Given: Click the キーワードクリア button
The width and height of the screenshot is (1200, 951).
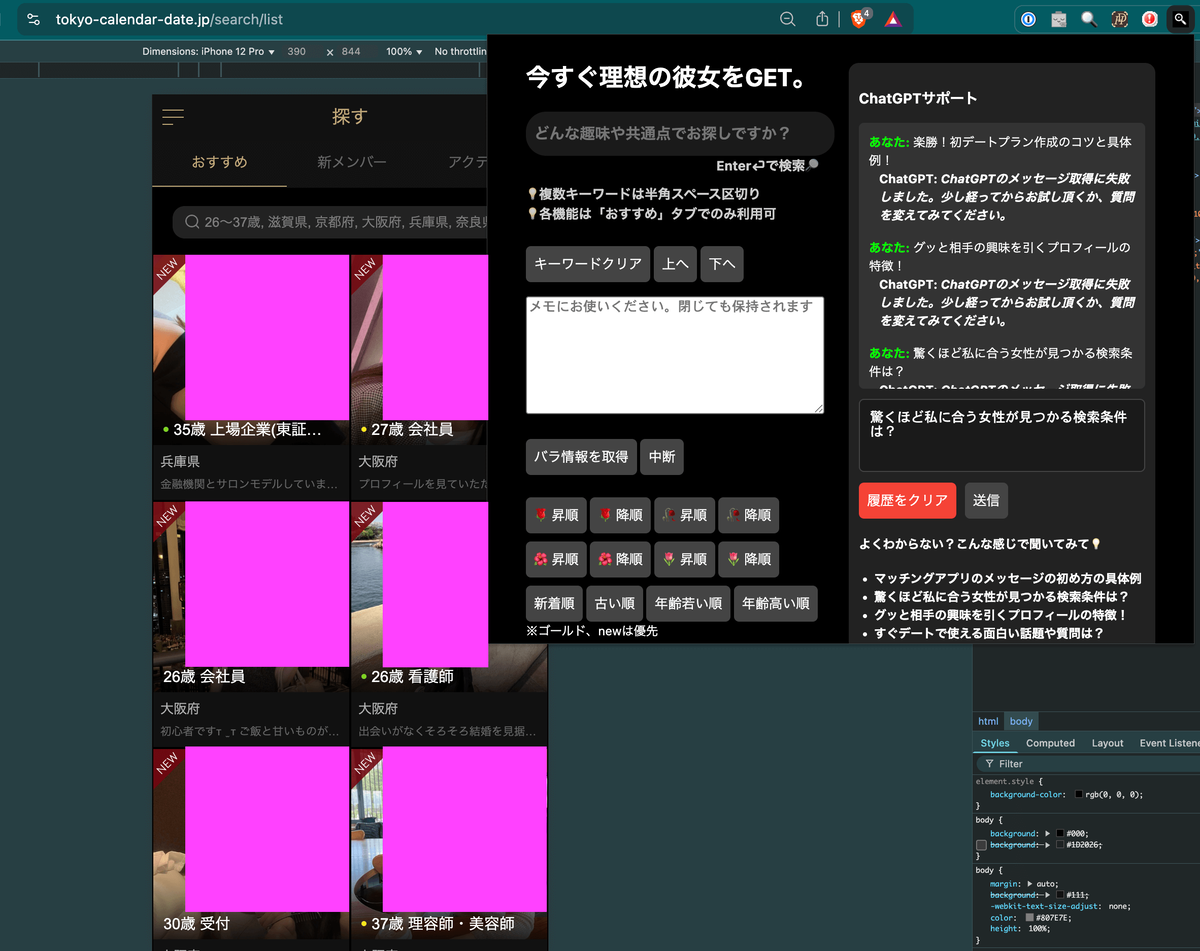Looking at the screenshot, I should (x=588, y=264).
